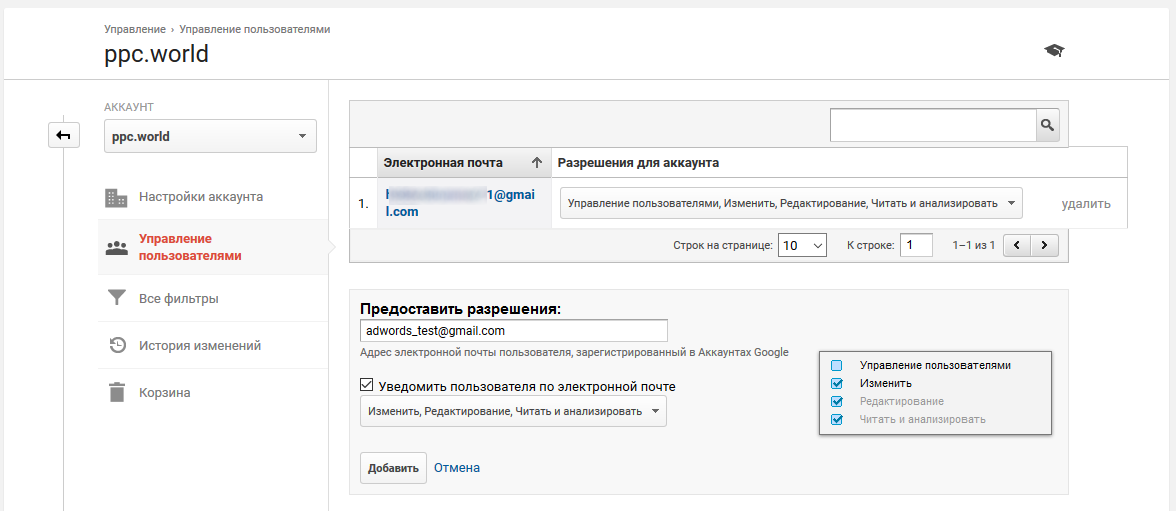The width and height of the screenshot is (1176, 511).
Task: Click the search magnifier button
Action: coord(1048,125)
